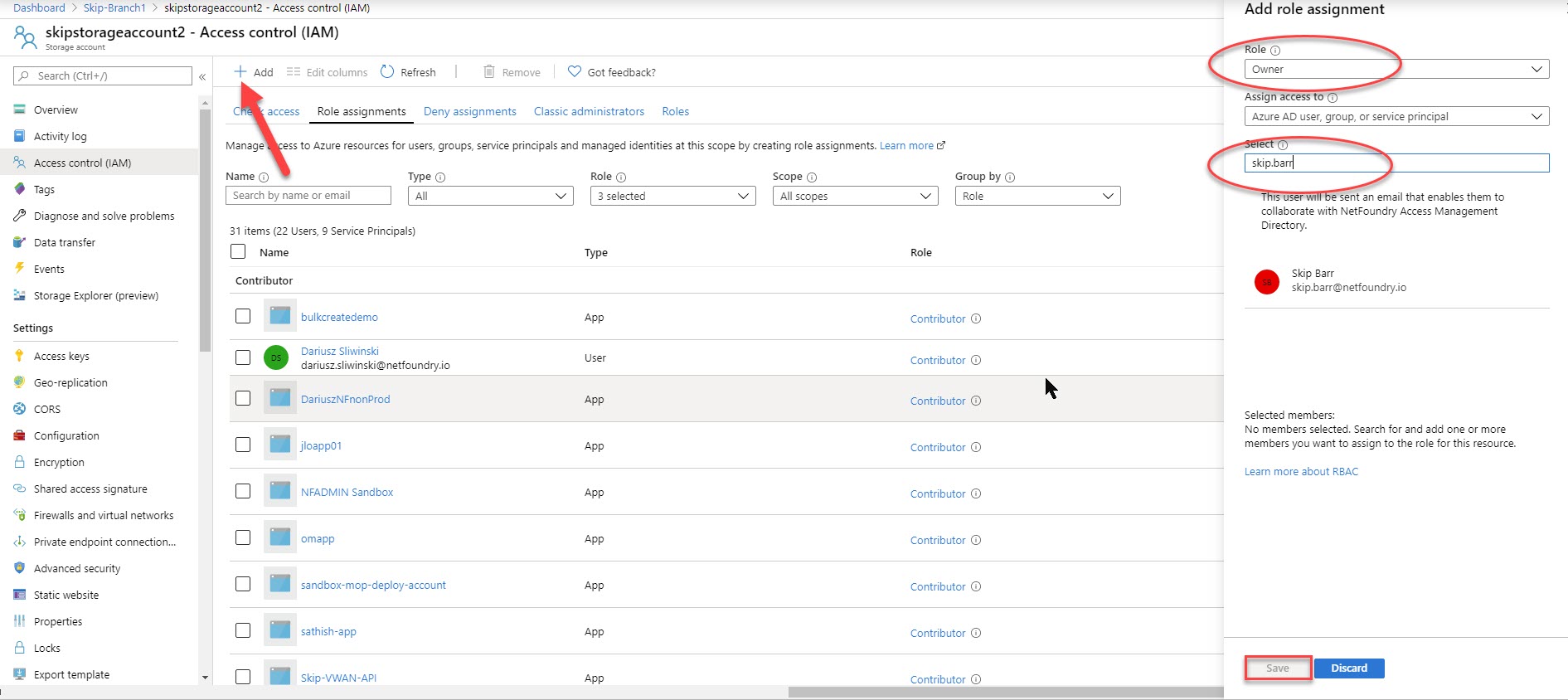Click the Add button in toolbar
1568x700 pixels.
[254, 72]
